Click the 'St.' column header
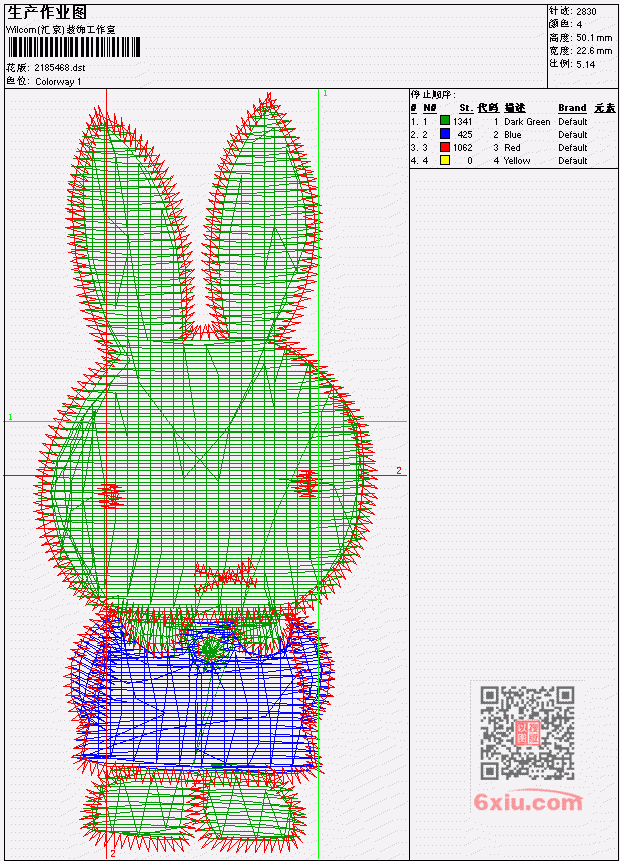 466,108
